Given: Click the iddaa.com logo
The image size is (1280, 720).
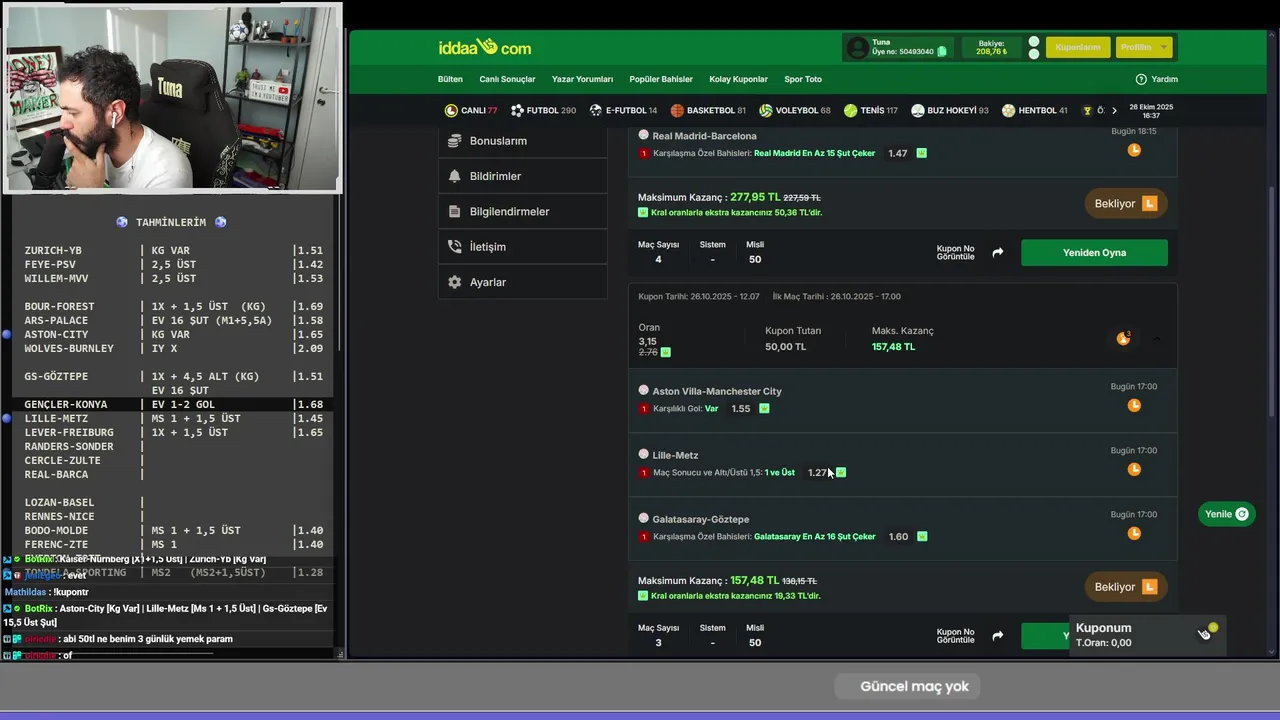Looking at the screenshot, I should coord(485,47).
